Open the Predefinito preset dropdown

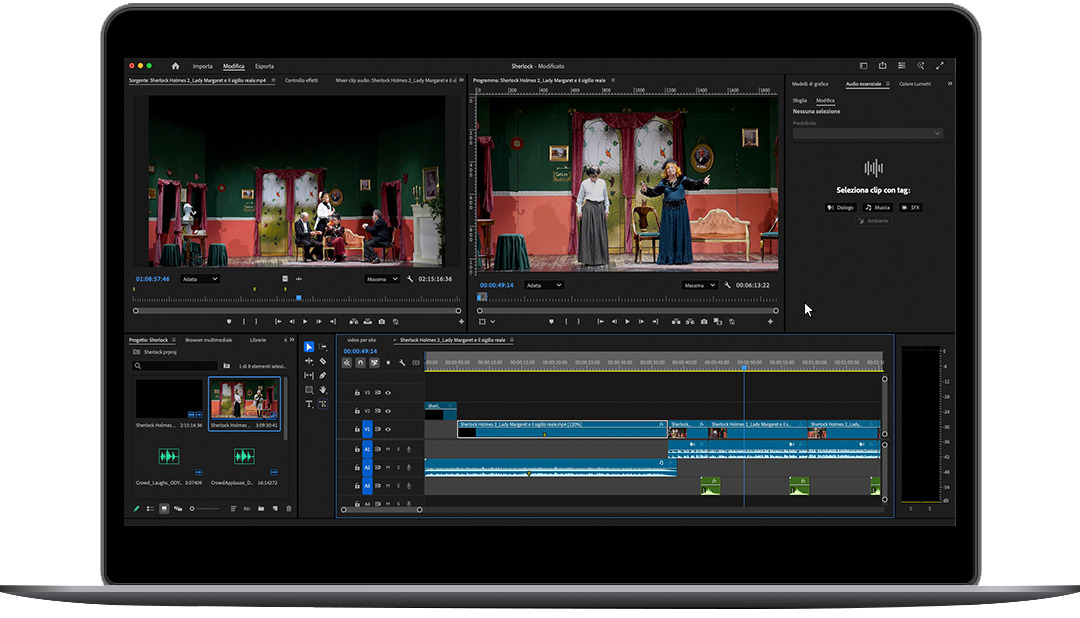coord(867,133)
